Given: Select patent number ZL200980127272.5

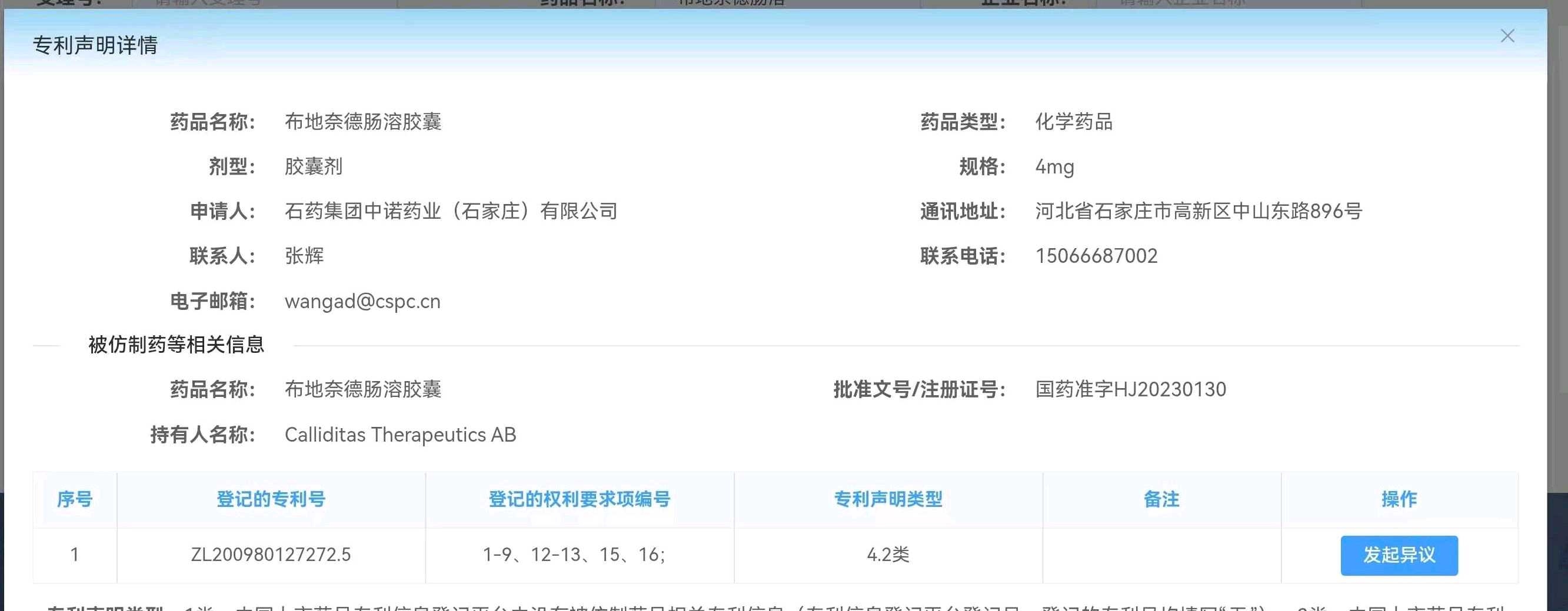Looking at the screenshot, I should (271, 555).
